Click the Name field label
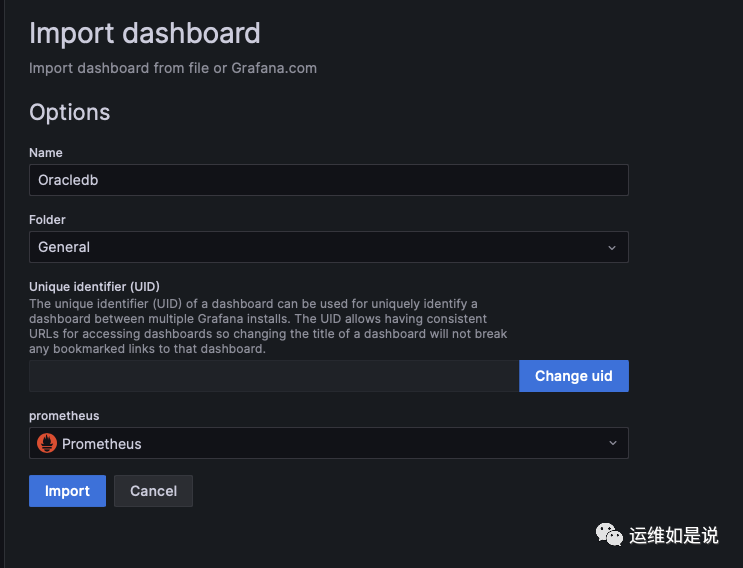The image size is (743, 568). (46, 153)
